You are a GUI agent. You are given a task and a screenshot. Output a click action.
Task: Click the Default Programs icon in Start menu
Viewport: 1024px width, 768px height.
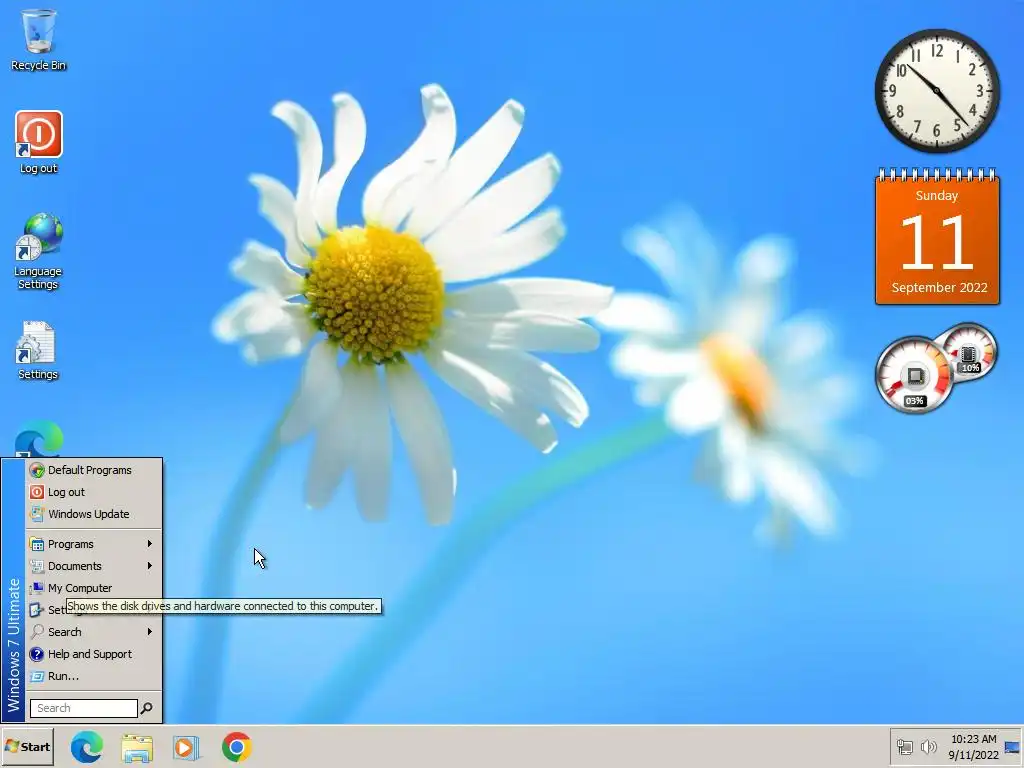coord(37,470)
